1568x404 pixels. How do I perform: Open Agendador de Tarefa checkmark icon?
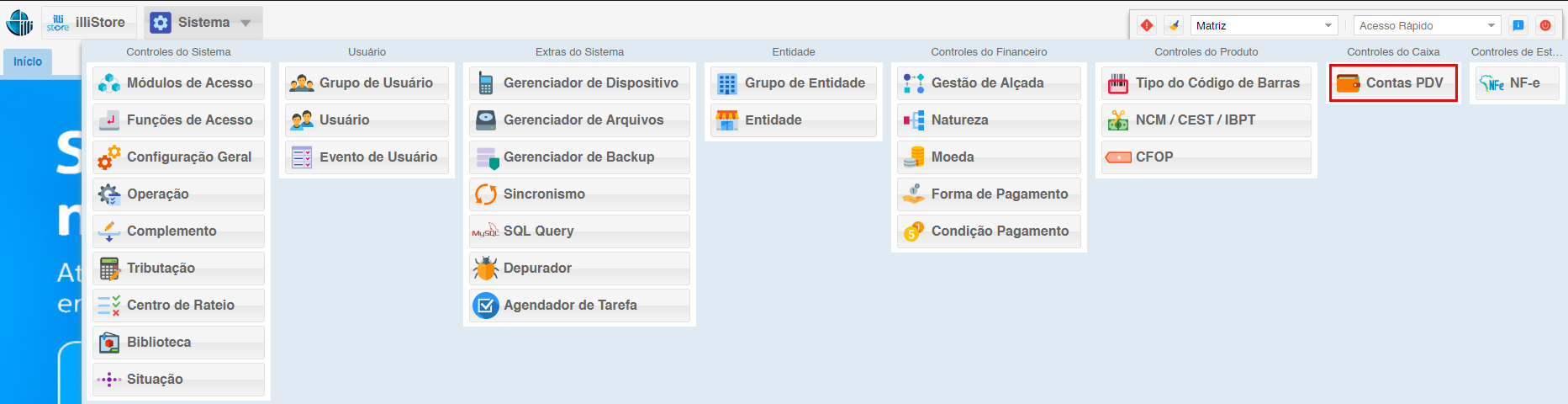click(485, 306)
